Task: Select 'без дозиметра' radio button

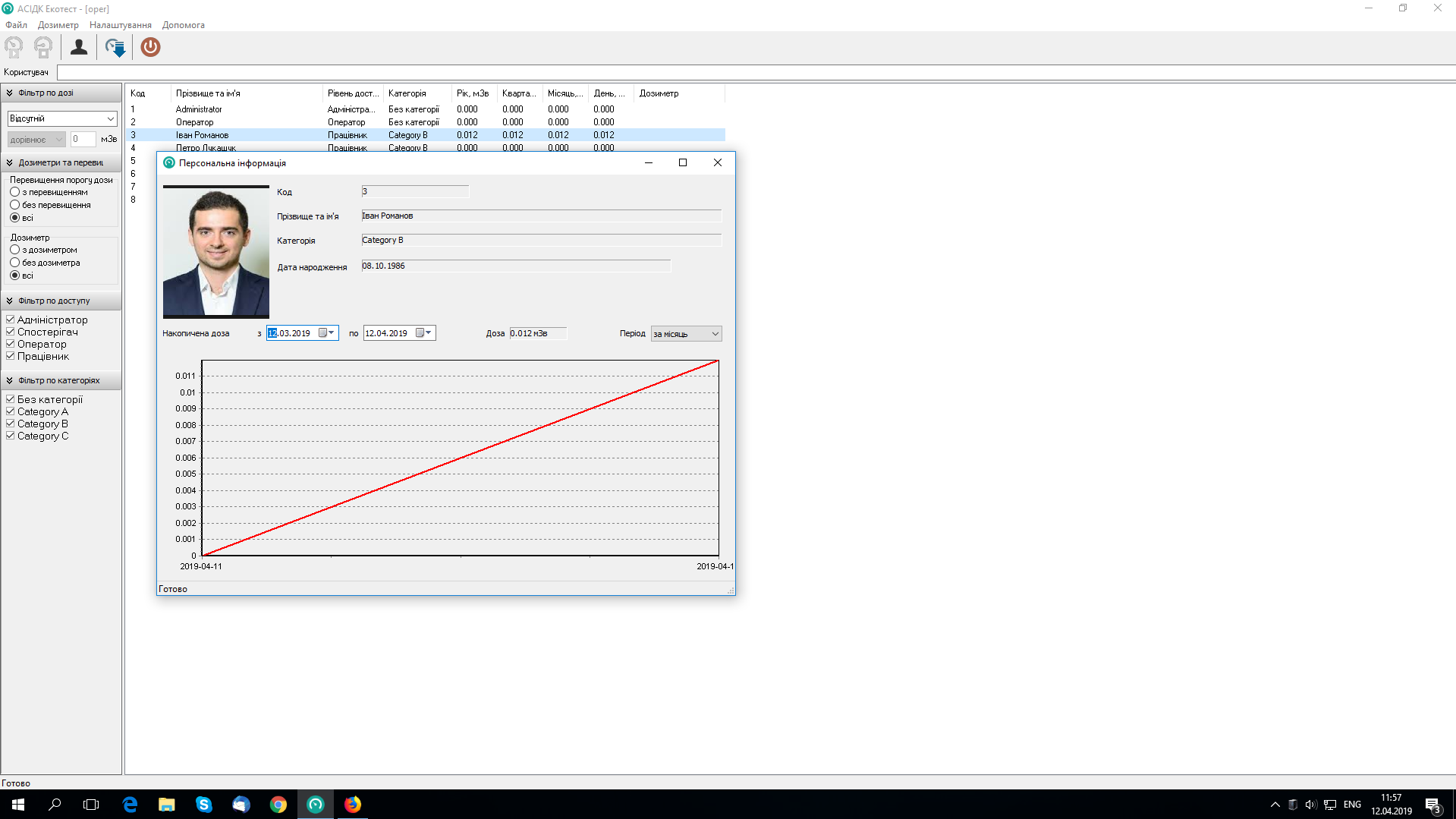Action: [x=15, y=263]
